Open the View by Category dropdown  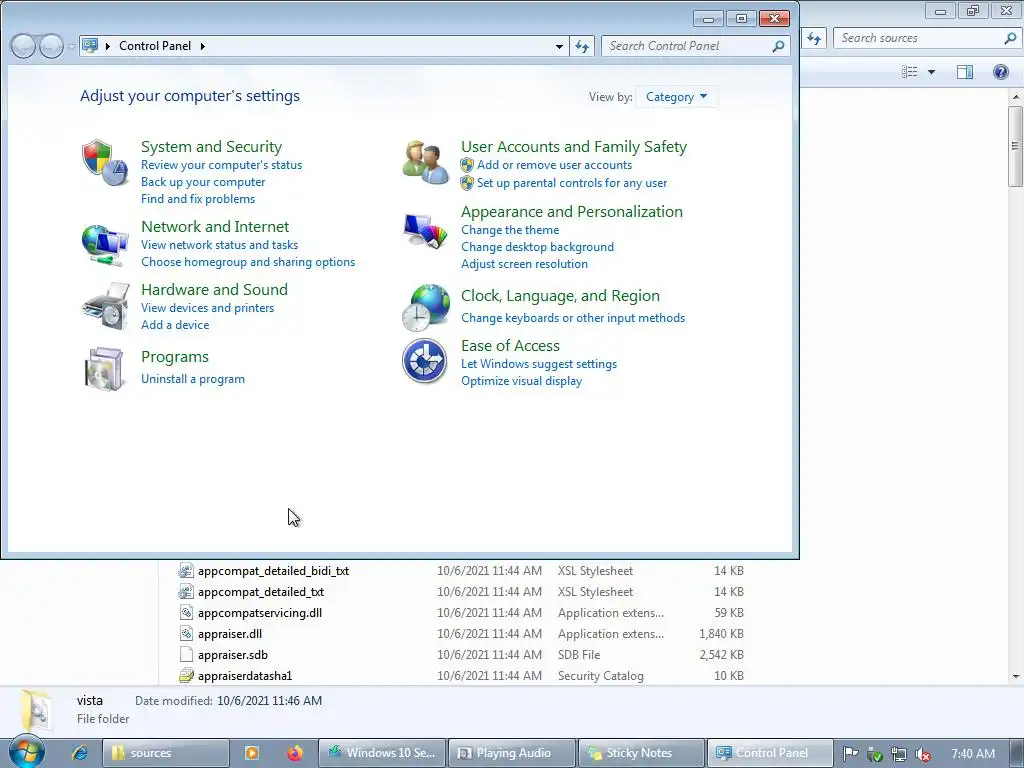[677, 97]
